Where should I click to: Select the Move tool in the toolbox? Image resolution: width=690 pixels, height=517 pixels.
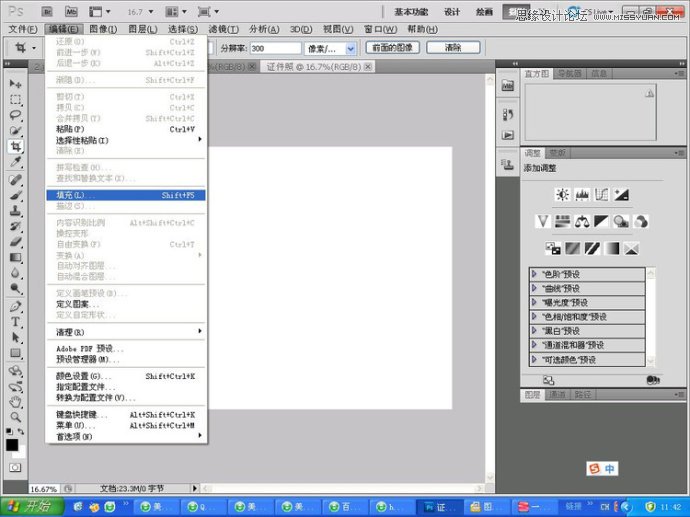tap(16, 84)
